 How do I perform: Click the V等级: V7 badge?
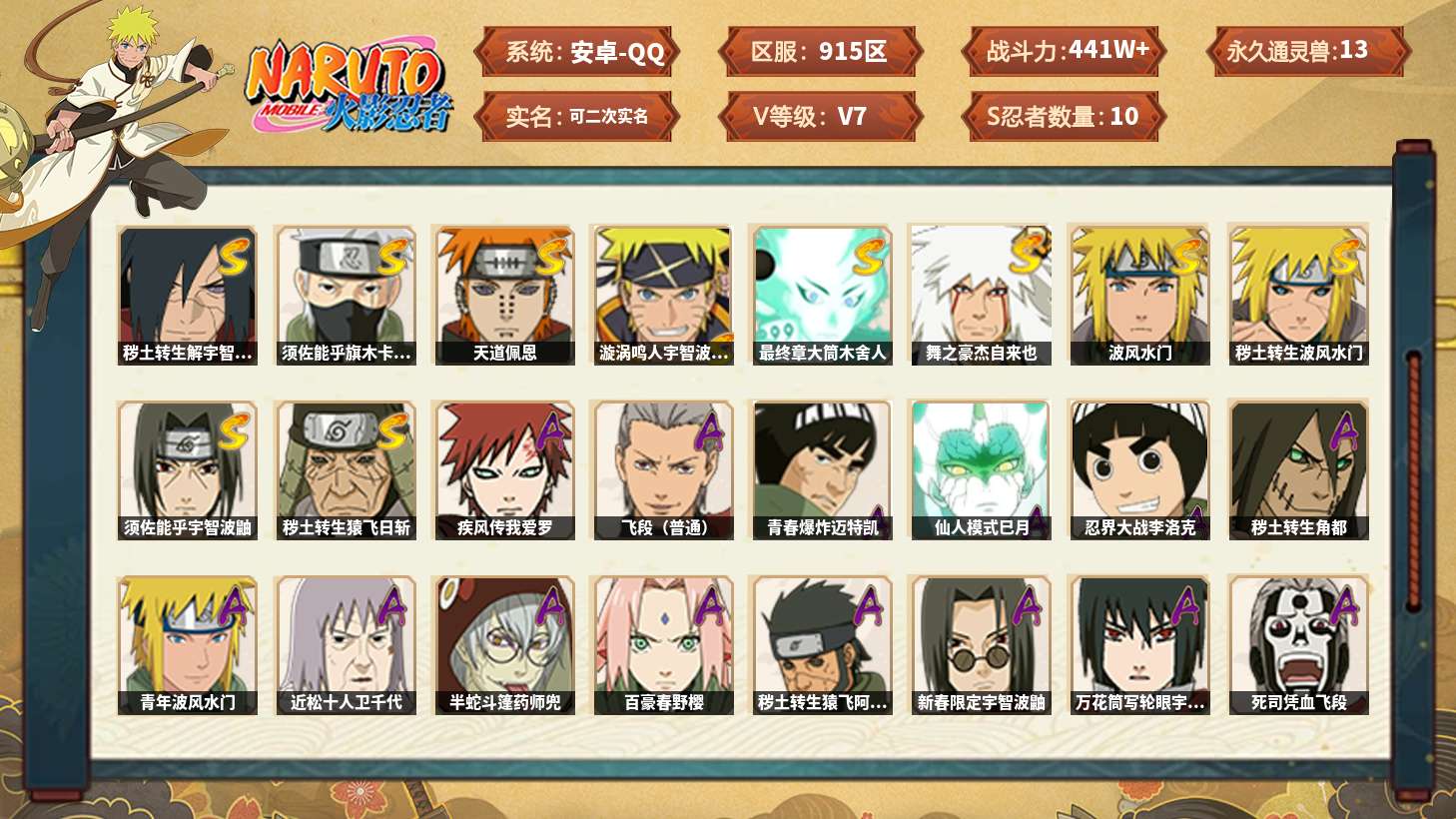coord(820,117)
